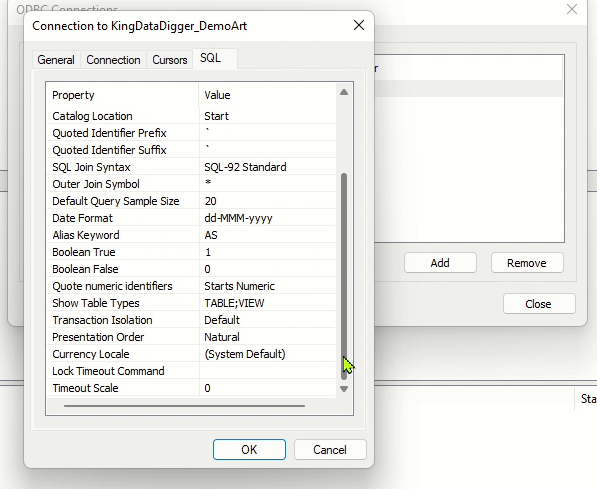
Task: Select the Presentation Order property label
Action: pos(98,337)
